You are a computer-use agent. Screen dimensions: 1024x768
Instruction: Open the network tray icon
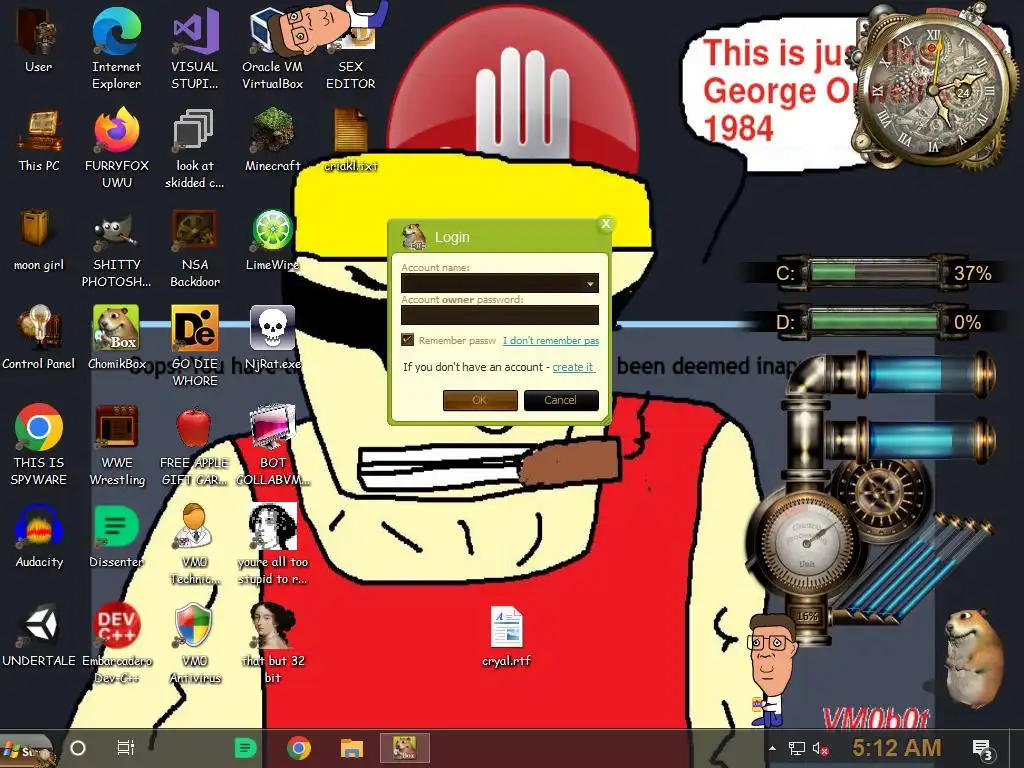point(797,748)
